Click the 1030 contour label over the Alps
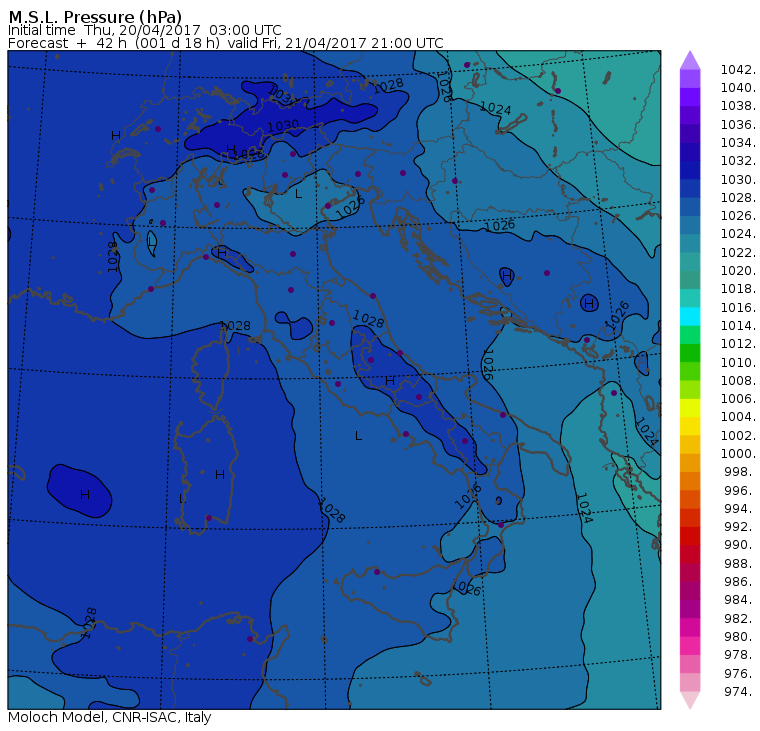Screen dimensions: 760x731 (283, 126)
